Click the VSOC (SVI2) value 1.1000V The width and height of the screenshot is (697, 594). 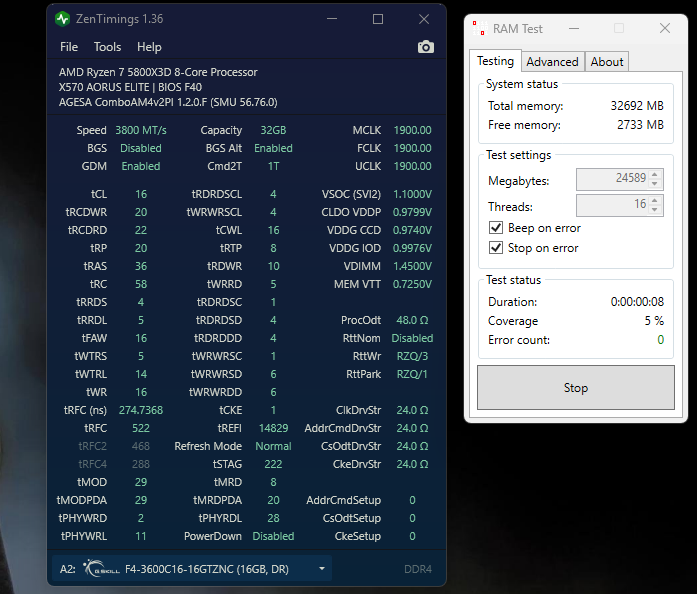click(412, 194)
